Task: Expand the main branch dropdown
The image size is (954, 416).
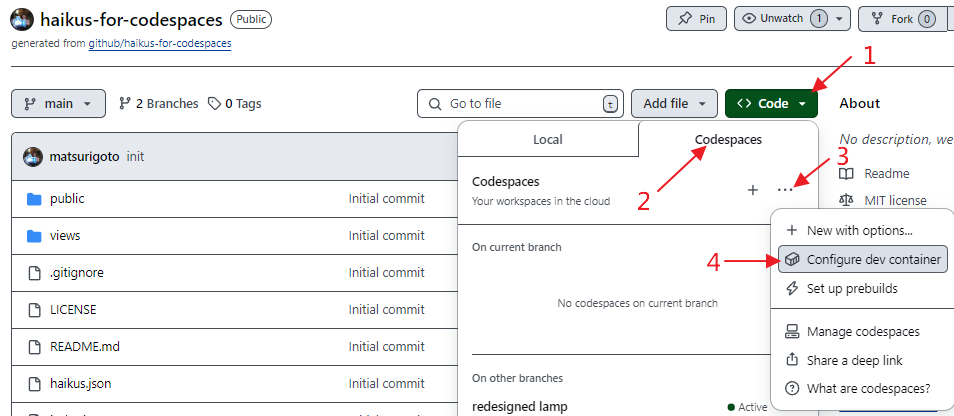Action: pos(58,103)
